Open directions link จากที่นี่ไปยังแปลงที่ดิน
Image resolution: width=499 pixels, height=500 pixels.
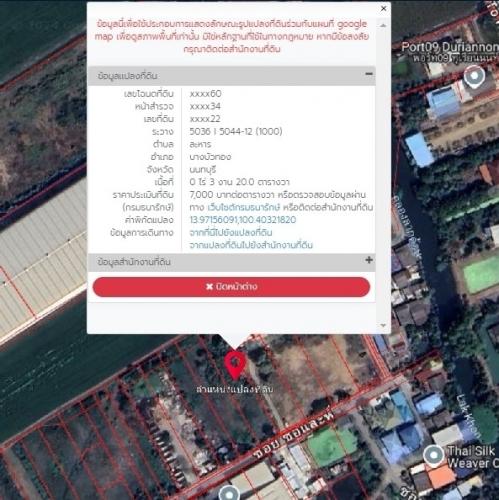pos(231,232)
